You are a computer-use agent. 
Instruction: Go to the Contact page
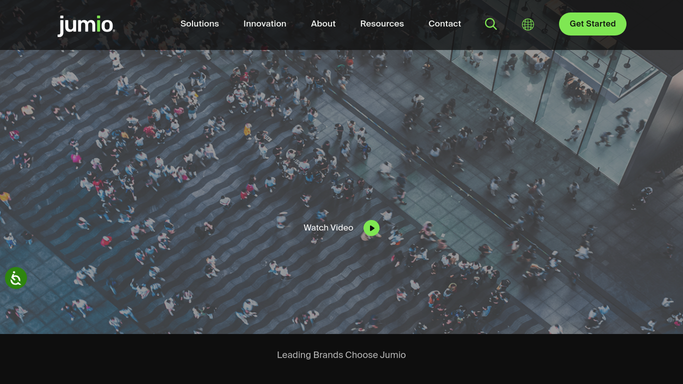pos(444,24)
